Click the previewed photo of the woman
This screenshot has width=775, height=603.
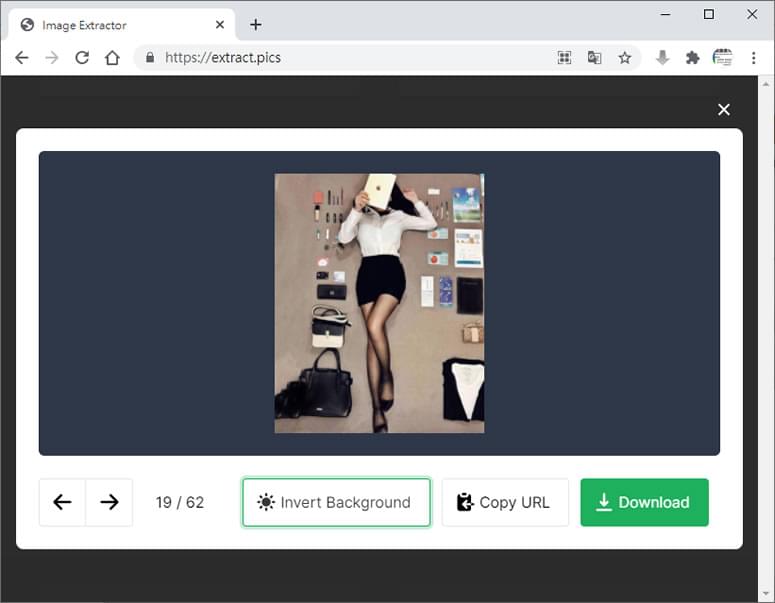pos(379,303)
